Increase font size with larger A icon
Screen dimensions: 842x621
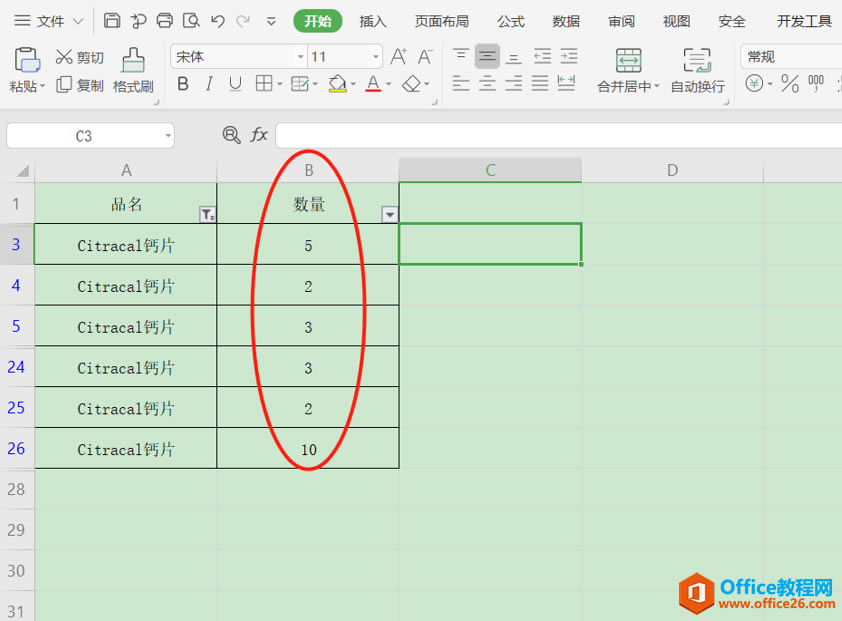coord(398,56)
